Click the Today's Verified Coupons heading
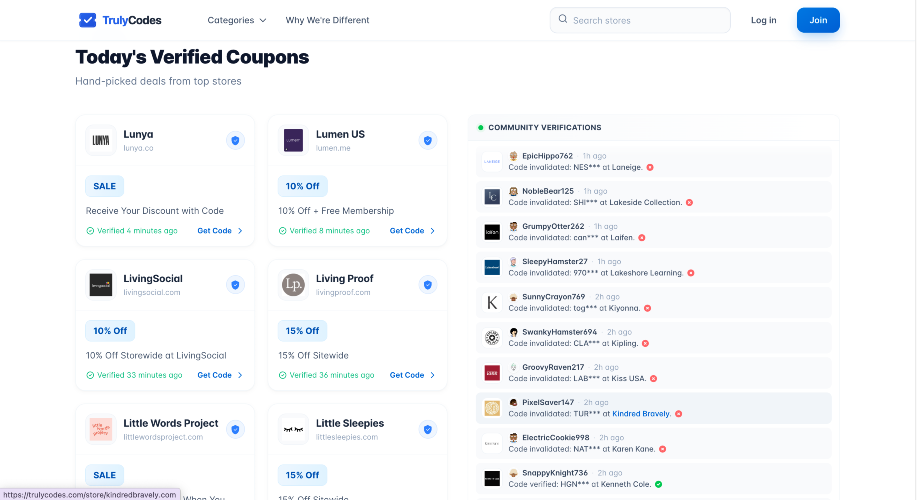 click(192, 57)
